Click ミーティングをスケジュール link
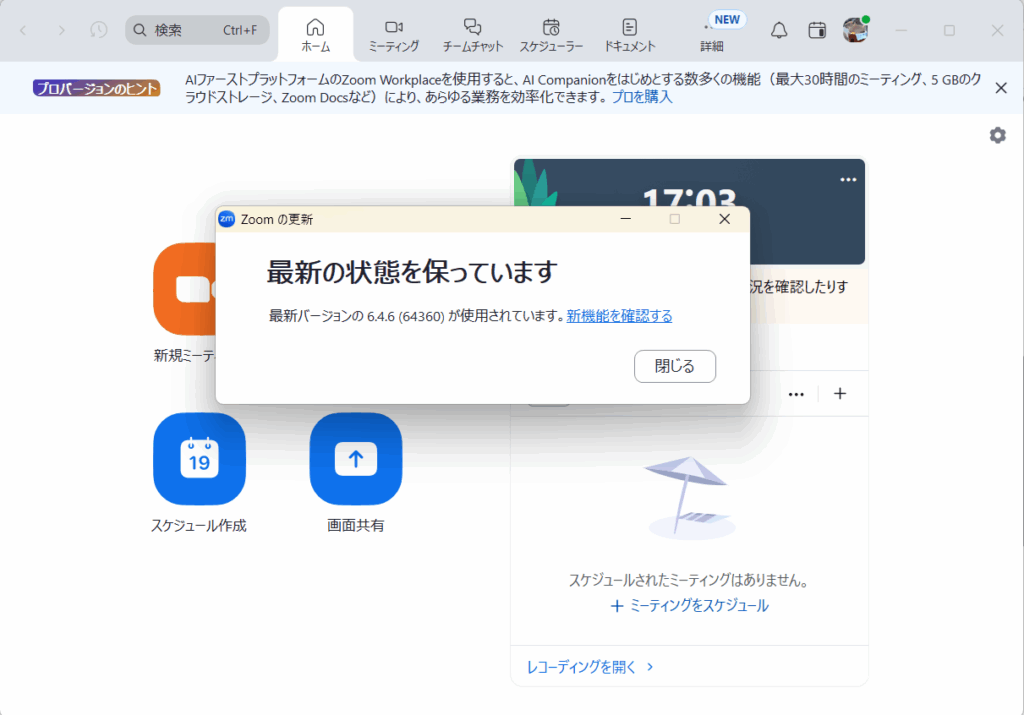 [x=690, y=606]
